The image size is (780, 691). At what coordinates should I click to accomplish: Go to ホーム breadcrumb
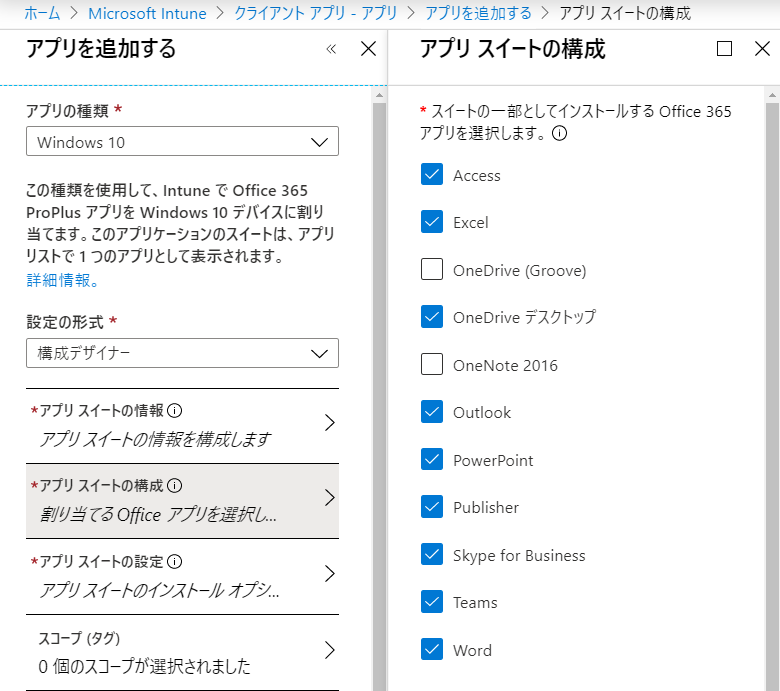pos(42,13)
